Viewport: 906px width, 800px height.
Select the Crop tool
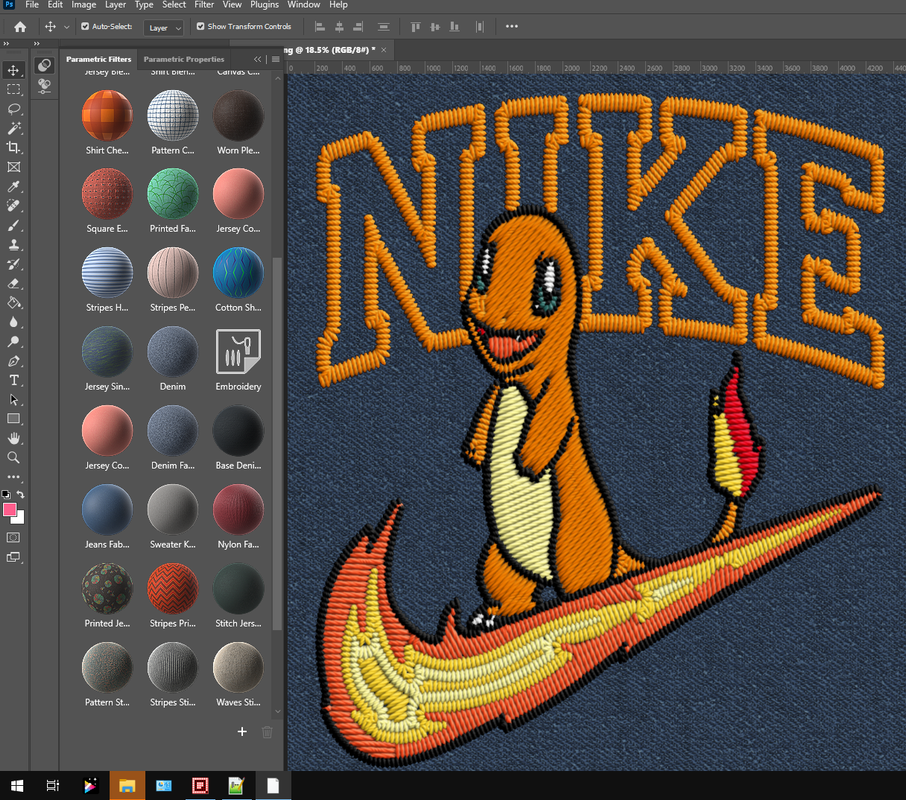pos(13,148)
